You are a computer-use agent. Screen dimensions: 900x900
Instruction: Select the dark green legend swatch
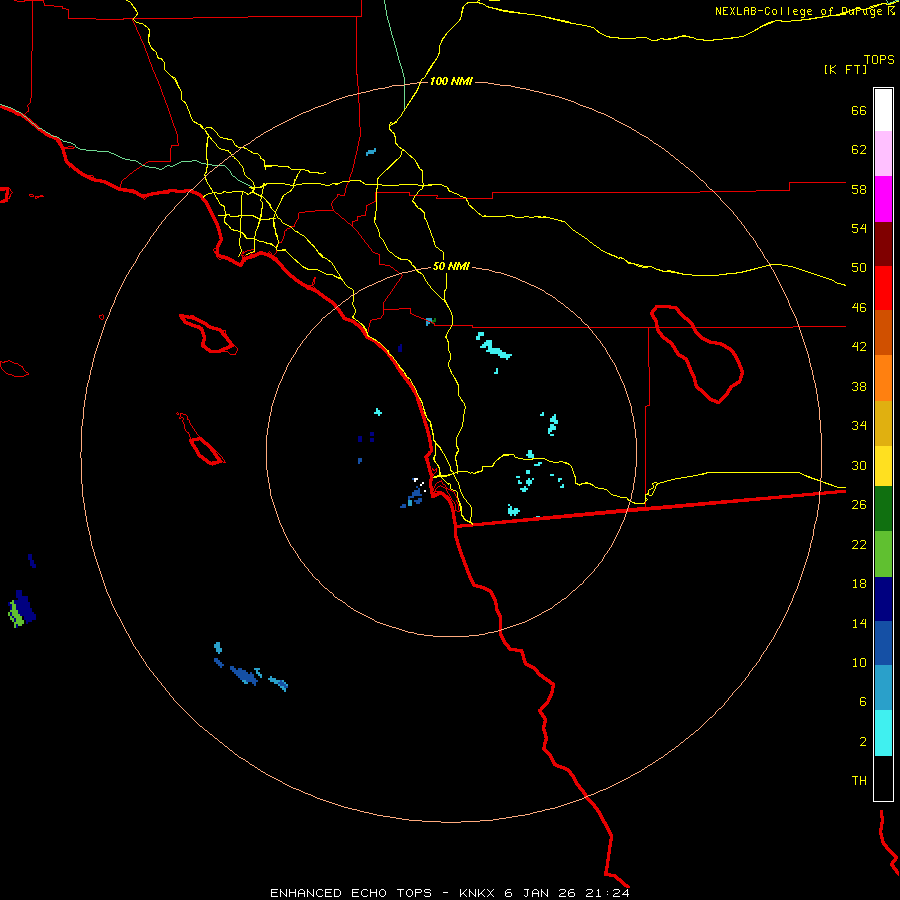pyautogui.click(x=883, y=509)
